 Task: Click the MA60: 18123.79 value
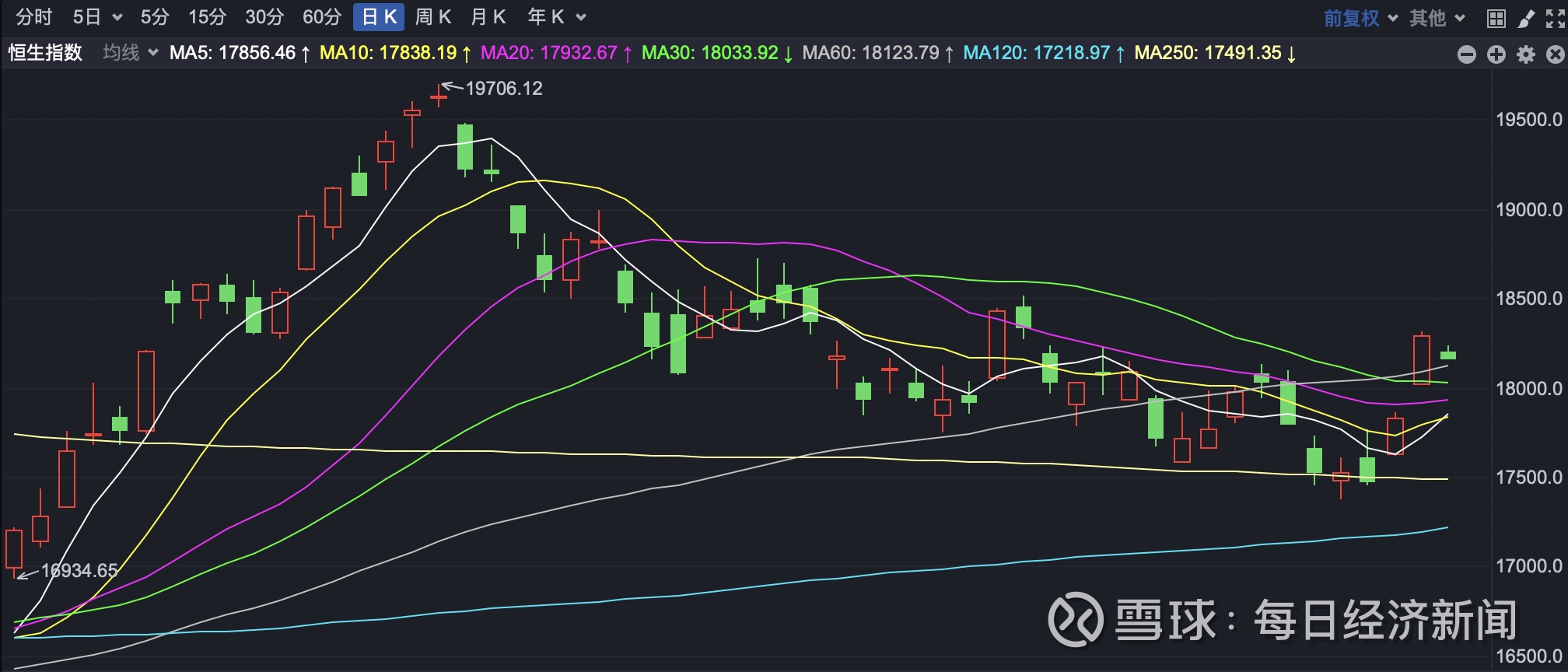878,53
